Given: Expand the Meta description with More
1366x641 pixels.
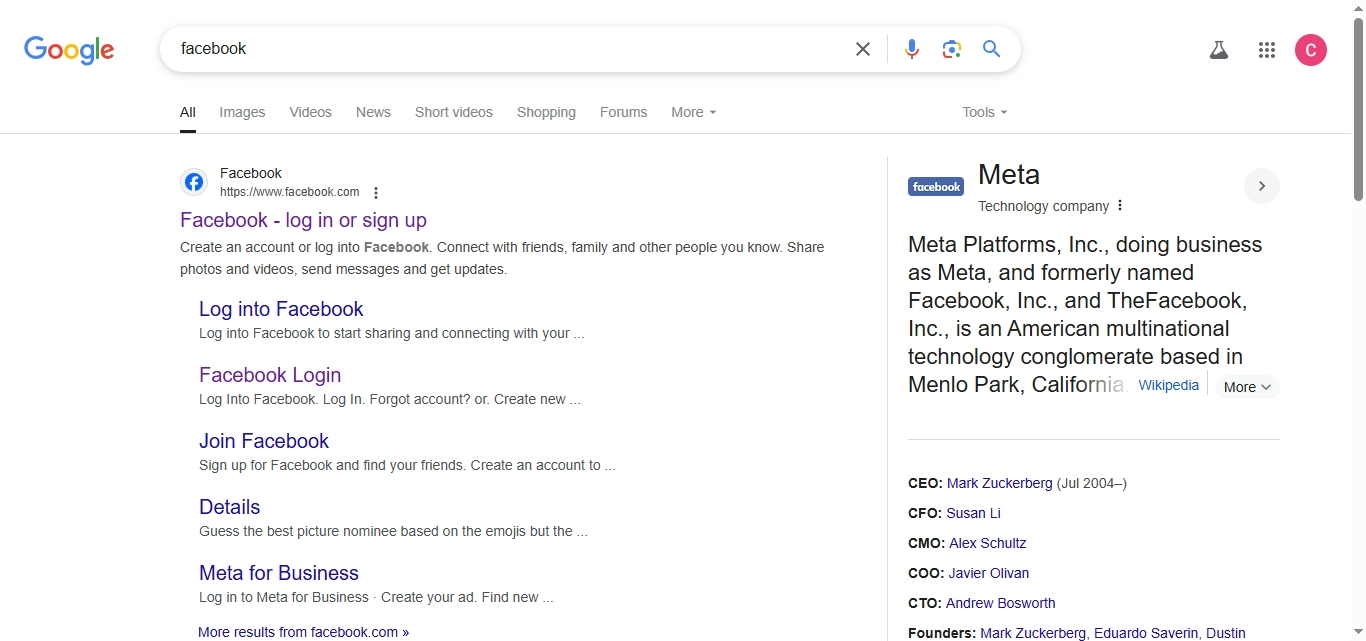Looking at the screenshot, I should pos(1247,387).
